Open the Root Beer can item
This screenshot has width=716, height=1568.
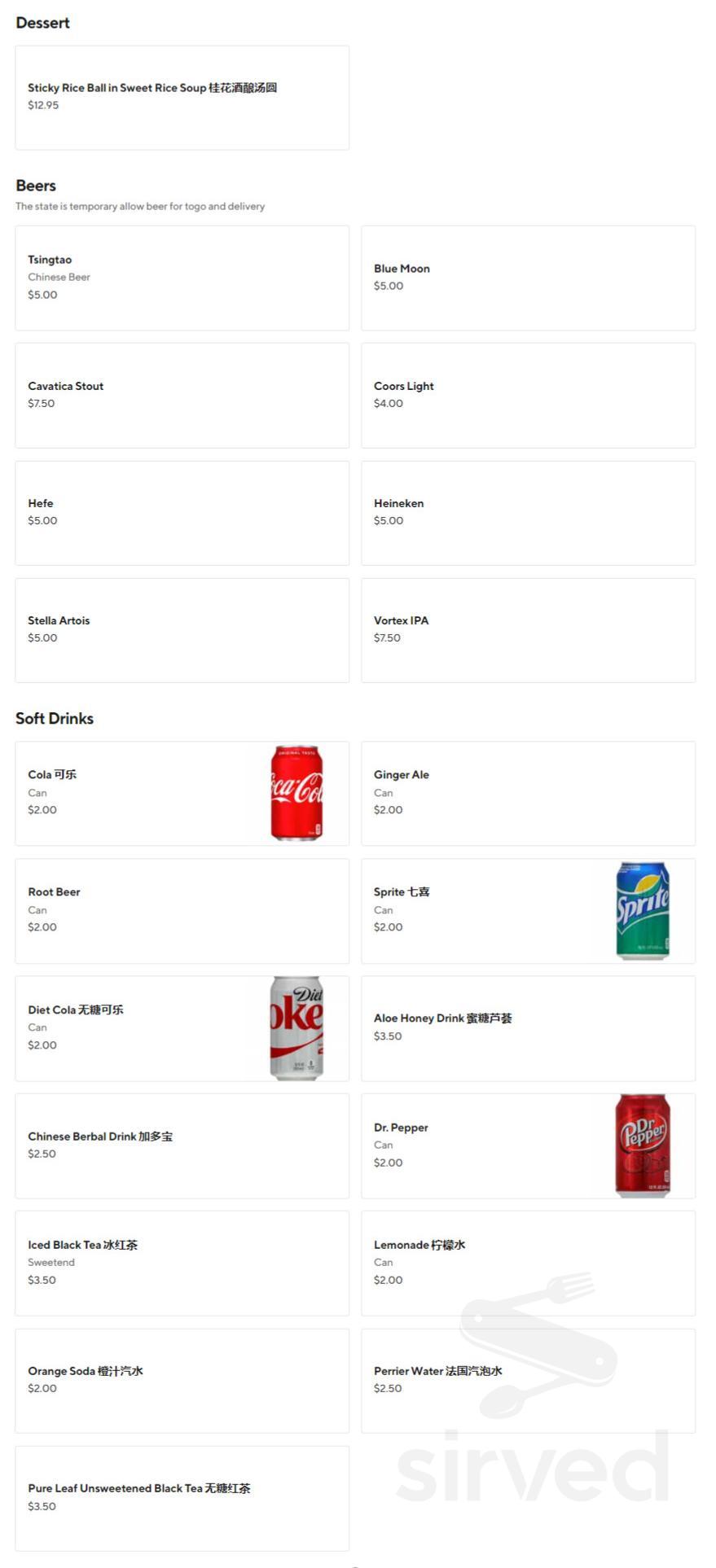pyautogui.click(x=182, y=910)
